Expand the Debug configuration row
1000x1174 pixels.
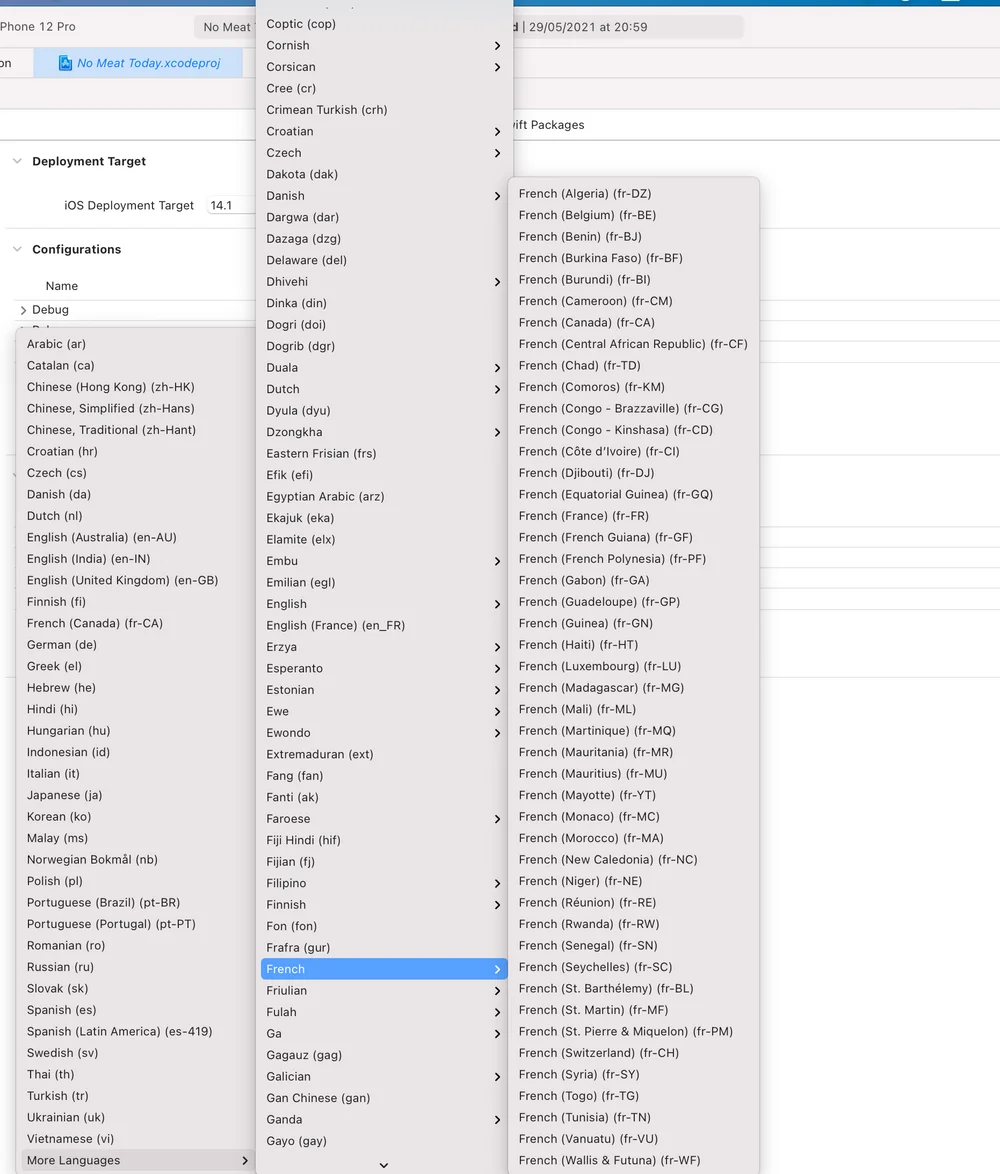[23, 310]
